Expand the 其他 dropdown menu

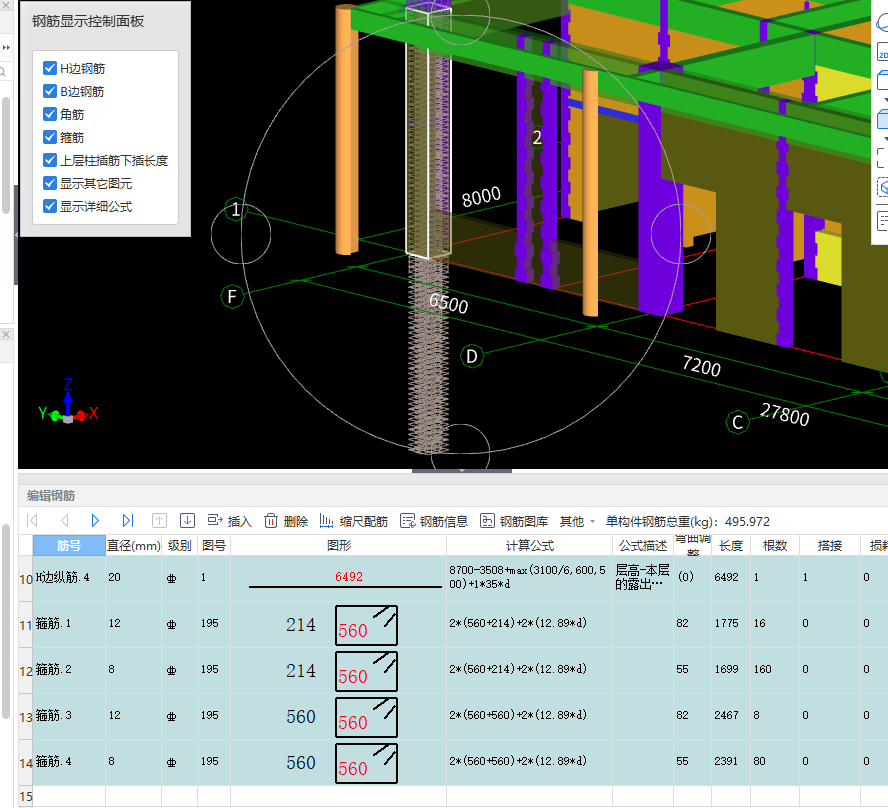pyautogui.click(x=577, y=521)
